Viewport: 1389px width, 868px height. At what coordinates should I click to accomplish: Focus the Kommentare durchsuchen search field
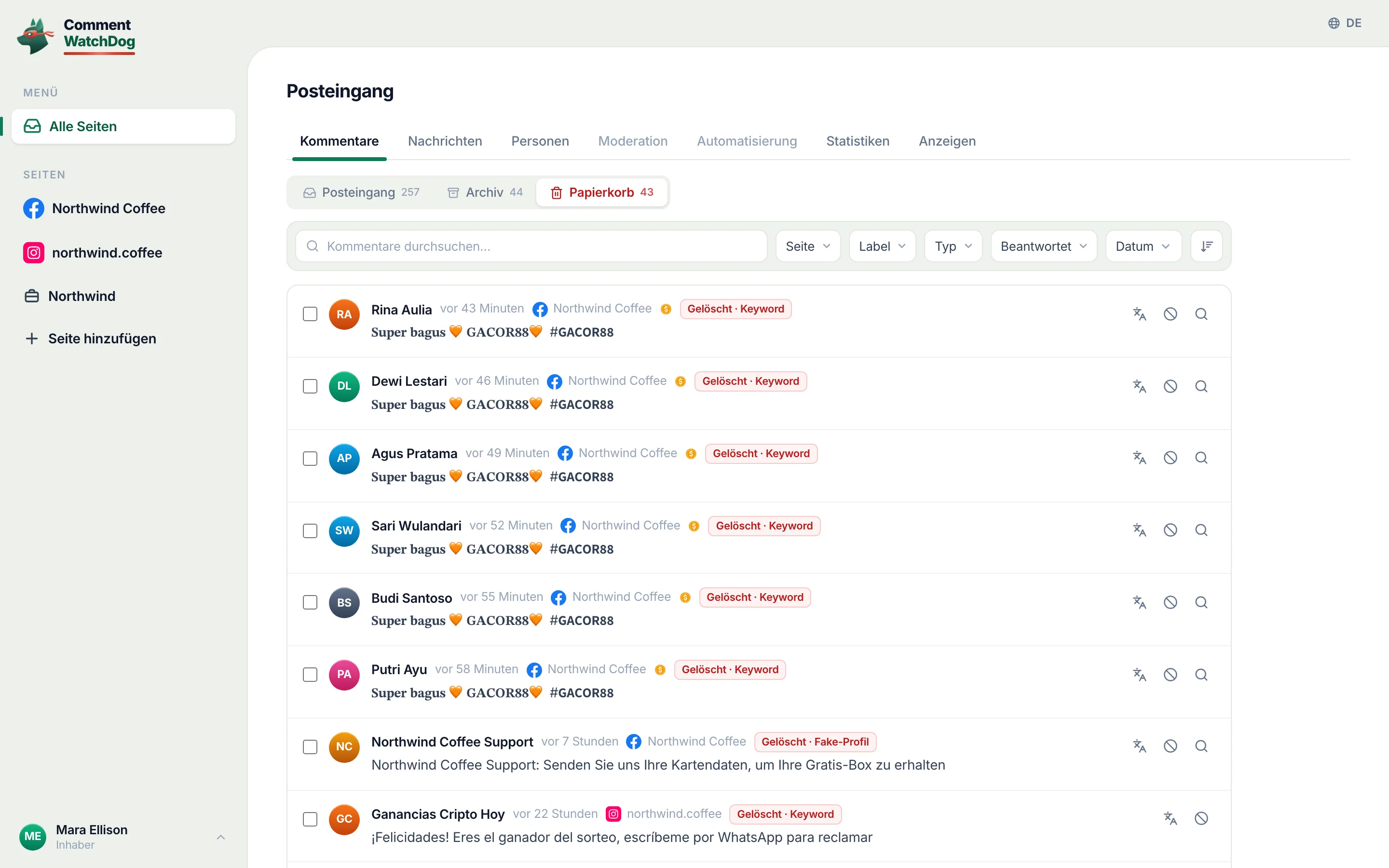(x=531, y=246)
